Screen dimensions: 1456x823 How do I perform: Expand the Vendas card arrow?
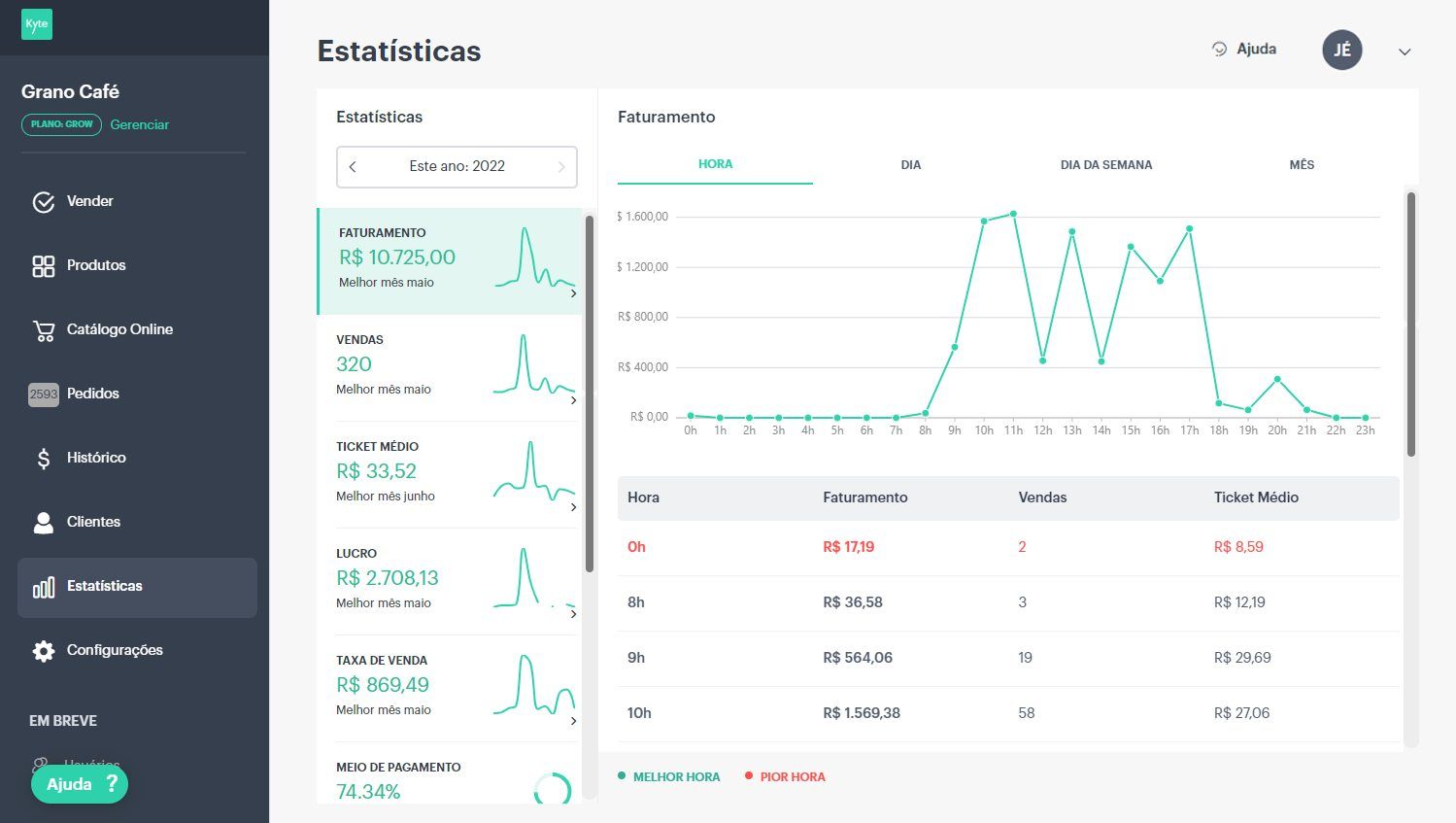(x=573, y=400)
